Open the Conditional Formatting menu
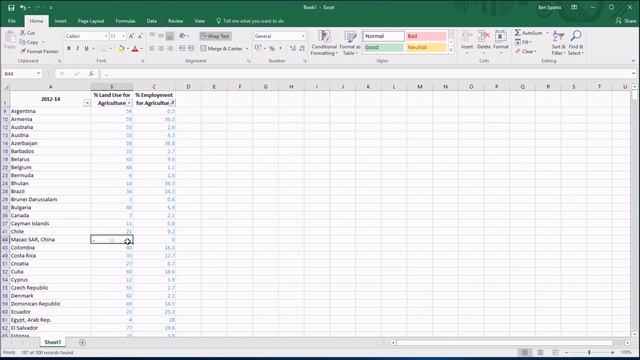Viewport: 640px width, 360px height. (324, 42)
